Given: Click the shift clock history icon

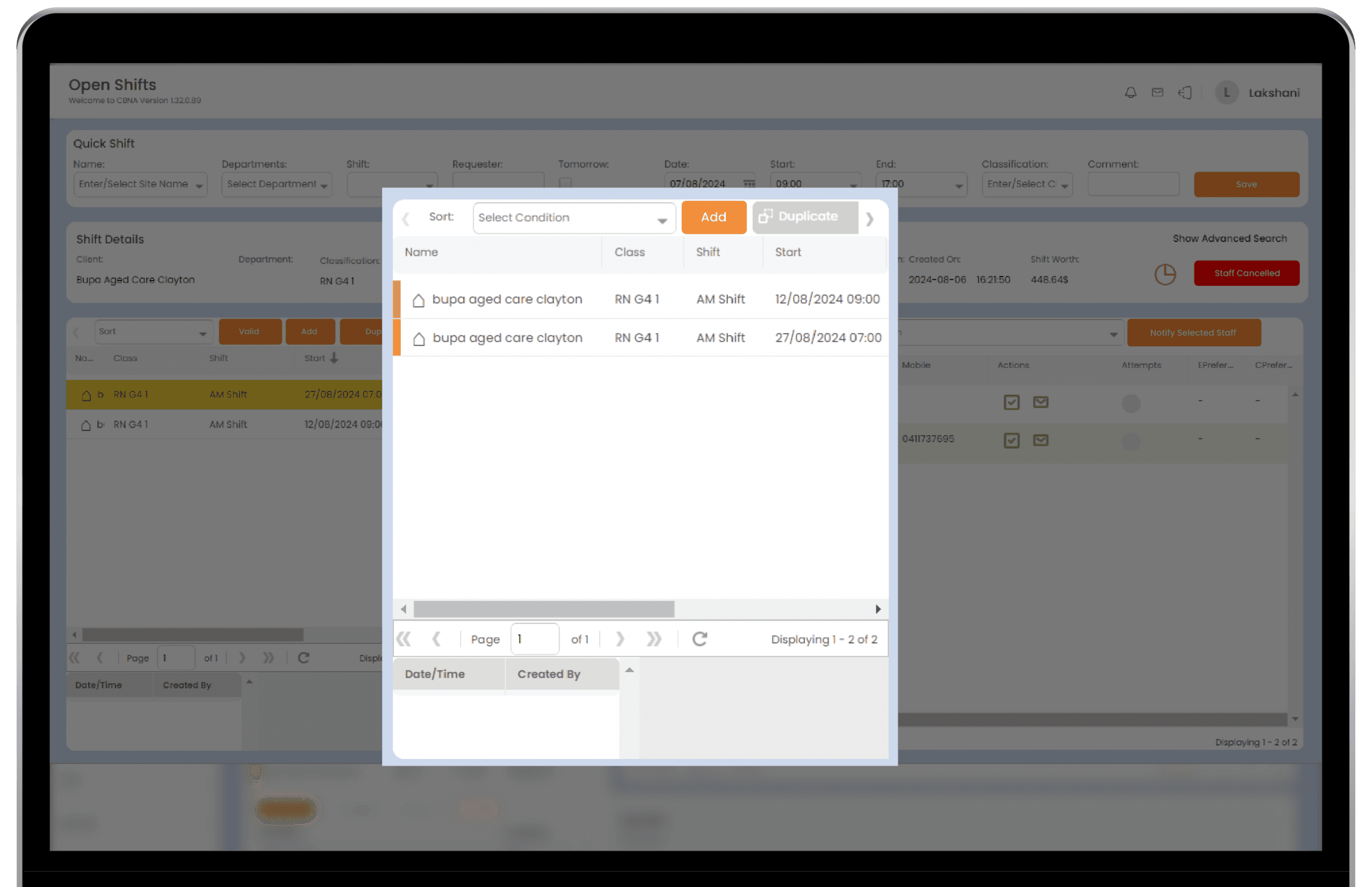Looking at the screenshot, I should [1165, 274].
